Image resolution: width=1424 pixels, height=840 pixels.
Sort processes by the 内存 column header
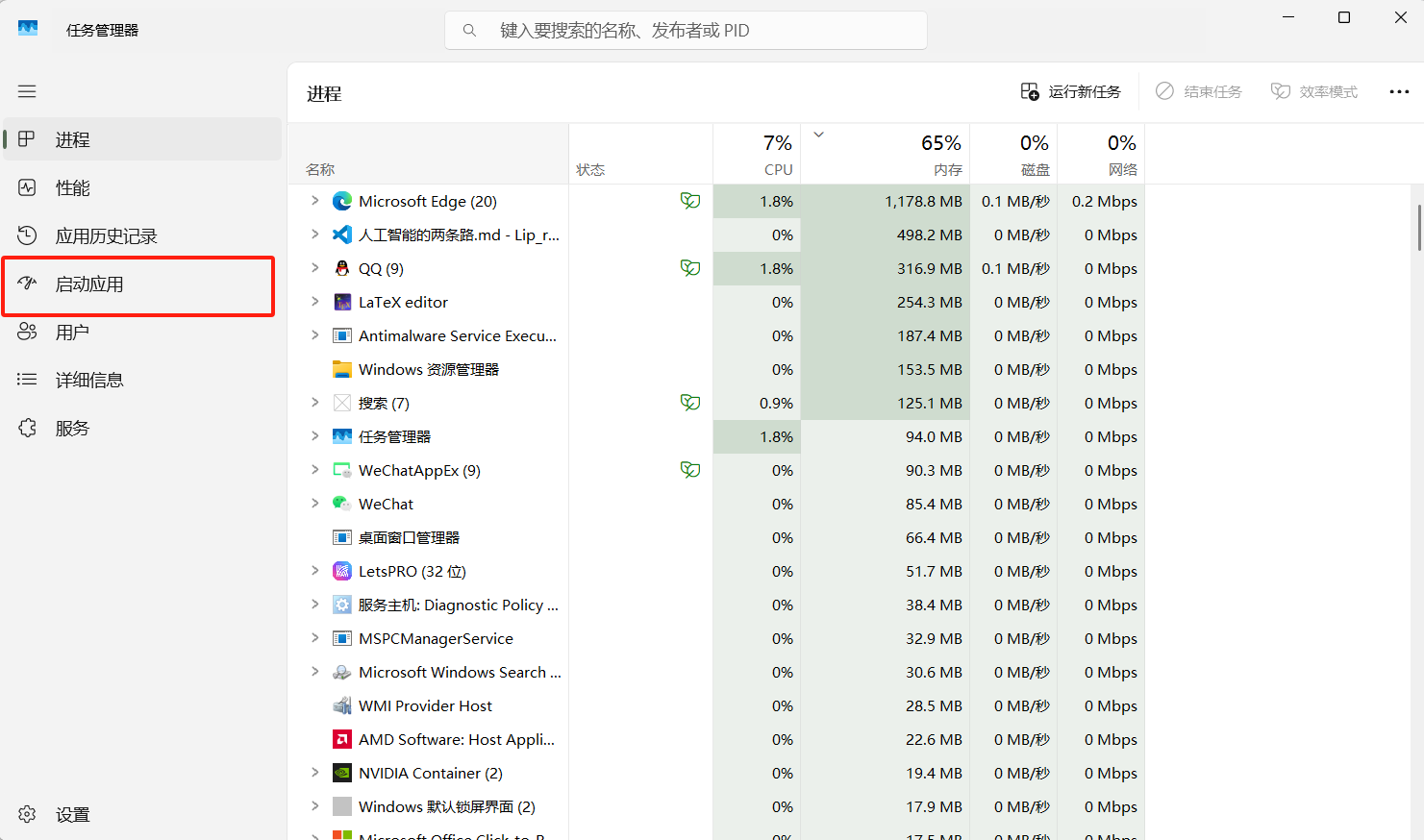click(886, 154)
